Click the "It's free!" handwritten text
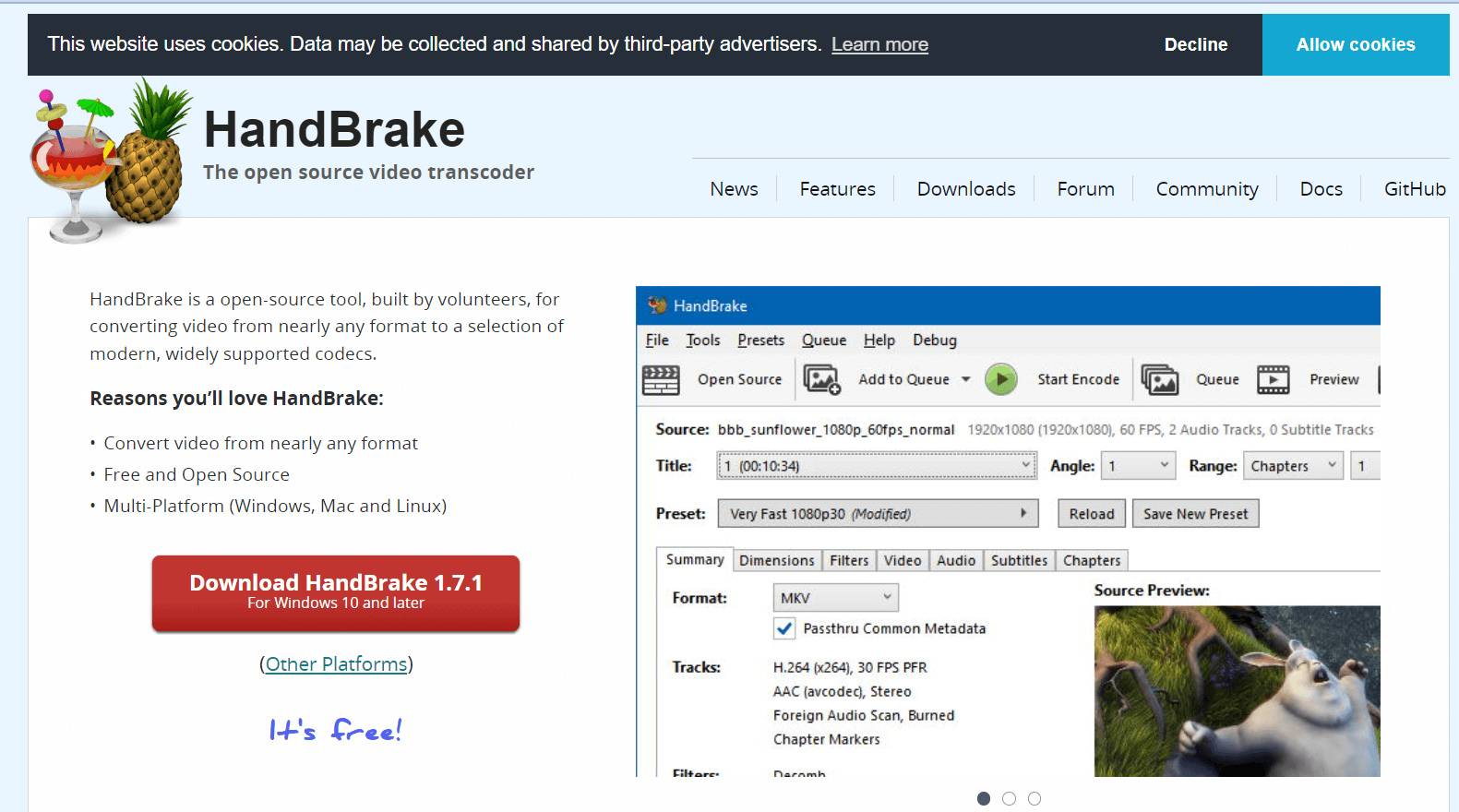 pyautogui.click(x=336, y=730)
